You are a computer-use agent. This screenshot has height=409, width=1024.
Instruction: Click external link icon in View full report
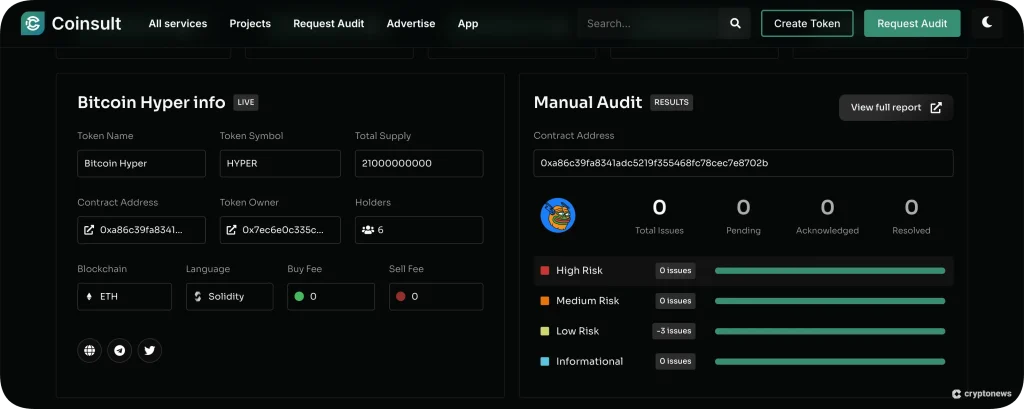[936, 108]
